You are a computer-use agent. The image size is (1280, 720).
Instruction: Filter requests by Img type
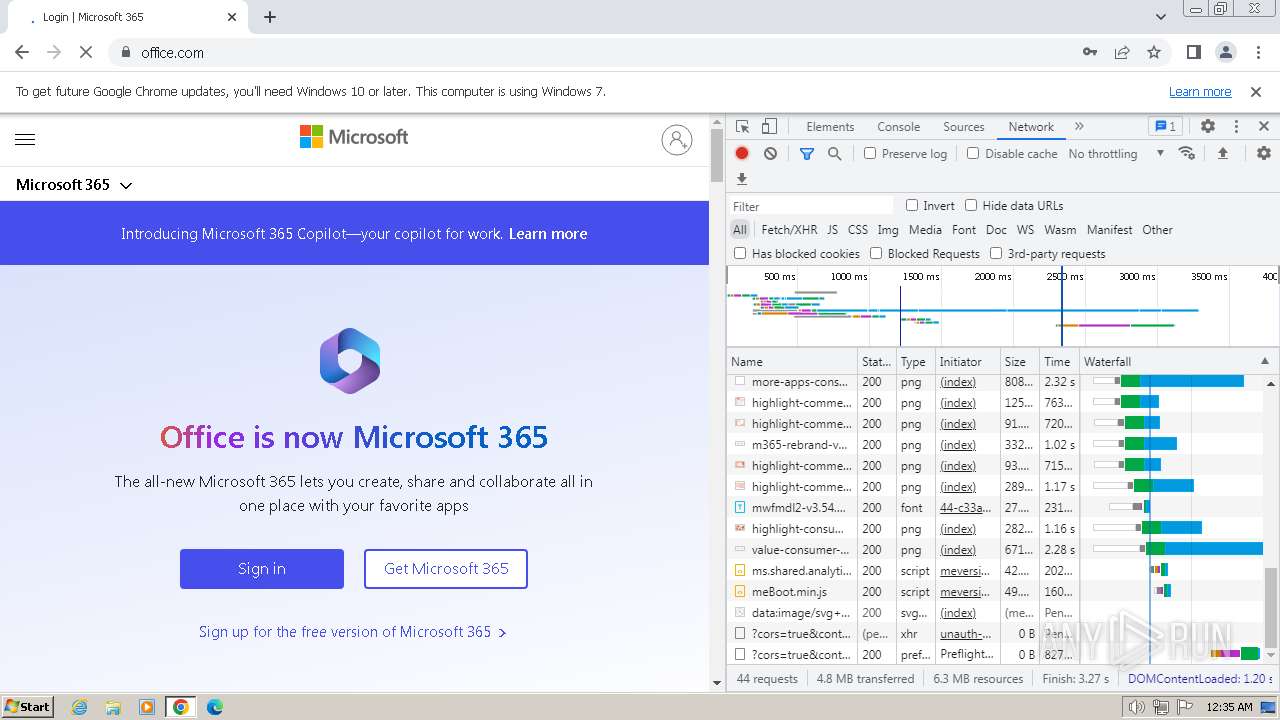click(887, 229)
